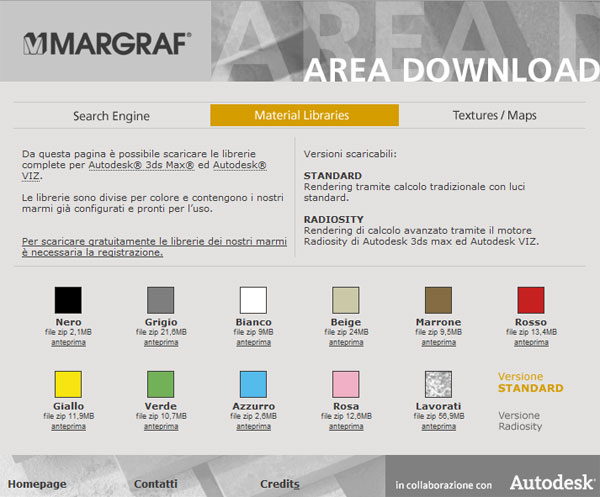Pick the Beige color swatch
This screenshot has width=600, height=497.
346,300
